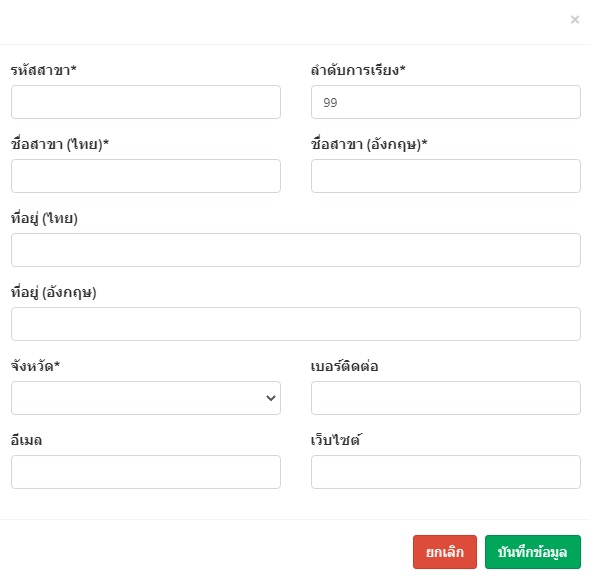Click the เบอร์ติดต่อ contact number field
The image size is (593, 582).
click(x=446, y=398)
